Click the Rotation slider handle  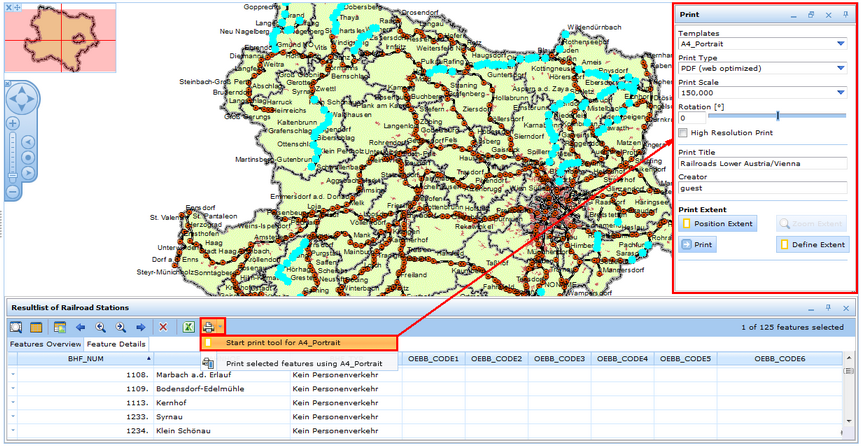[x=778, y=117]
